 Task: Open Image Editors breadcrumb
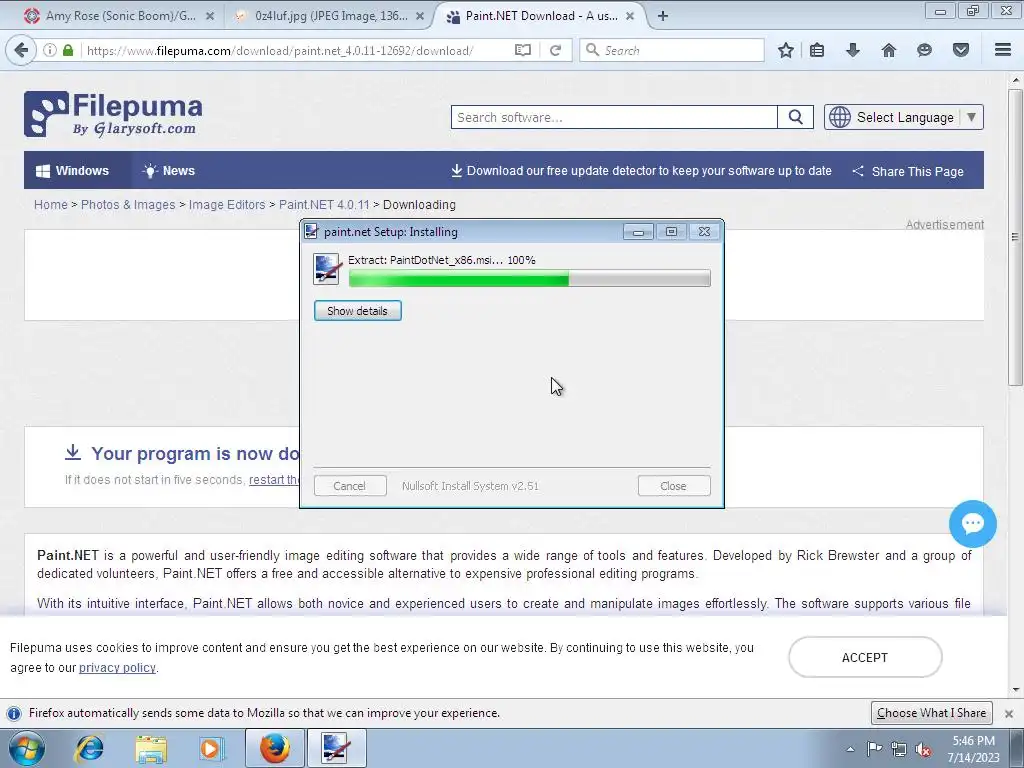pyautogui.click(x=227, y=204)
